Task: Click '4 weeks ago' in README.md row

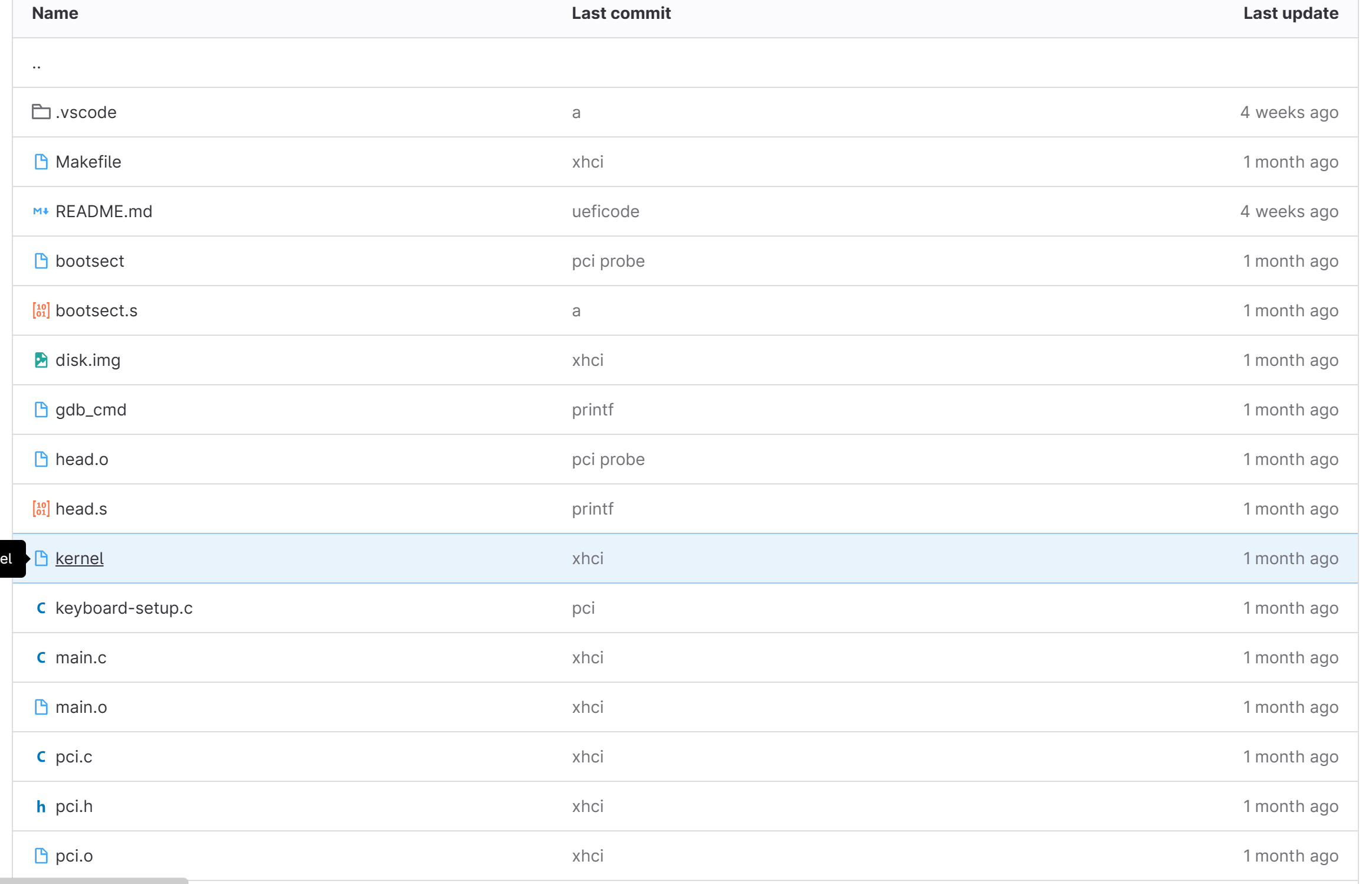Action: (1289, 211)
